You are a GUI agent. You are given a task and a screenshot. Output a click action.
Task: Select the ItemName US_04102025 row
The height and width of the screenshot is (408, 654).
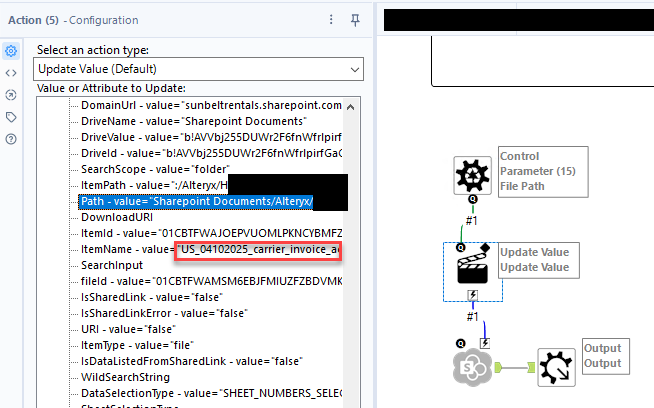click(x=211, y=249)
